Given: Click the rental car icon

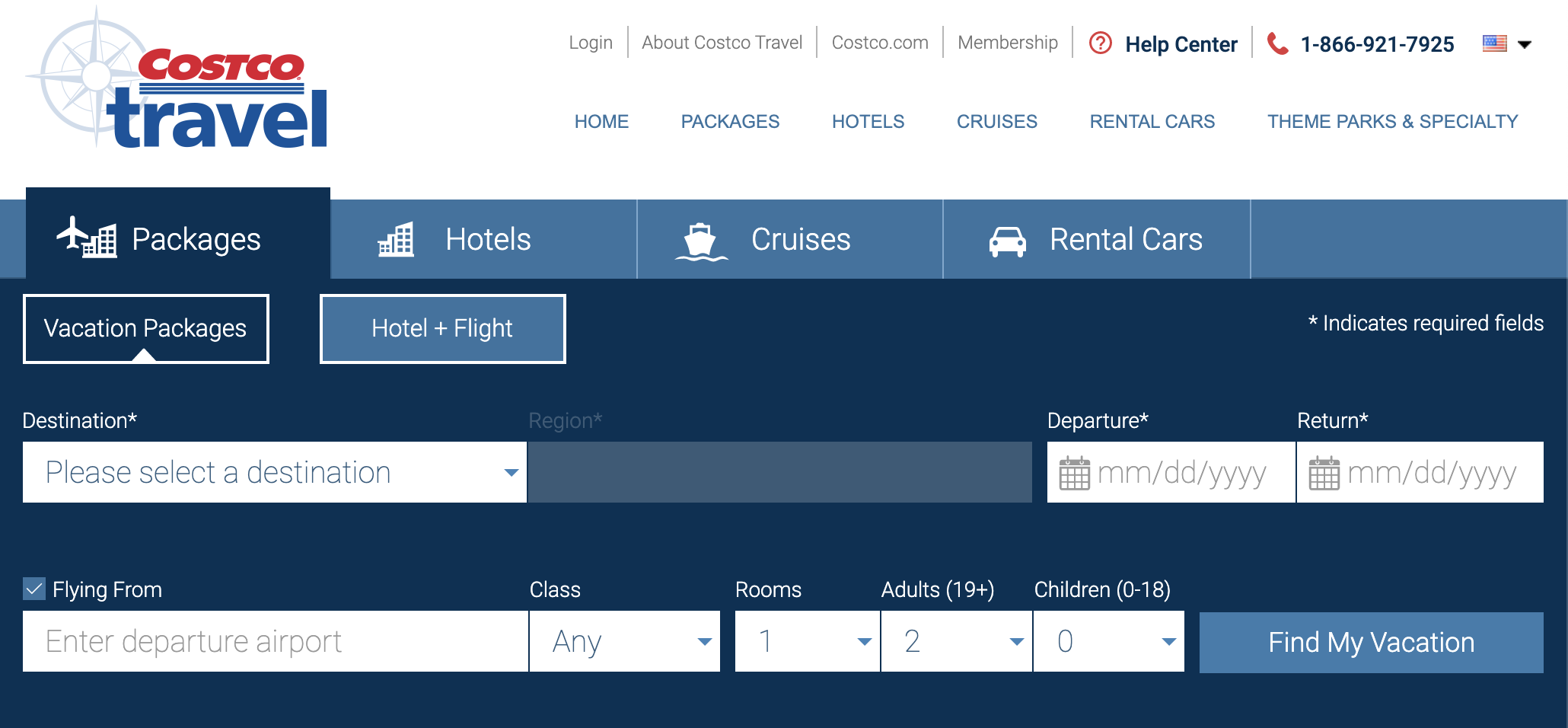Looking at the screenshot, I should coord(1007,241).
